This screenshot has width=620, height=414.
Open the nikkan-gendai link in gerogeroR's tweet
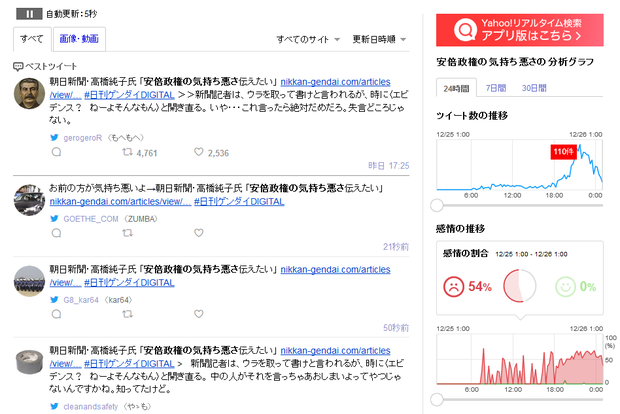tap(335, 82)
